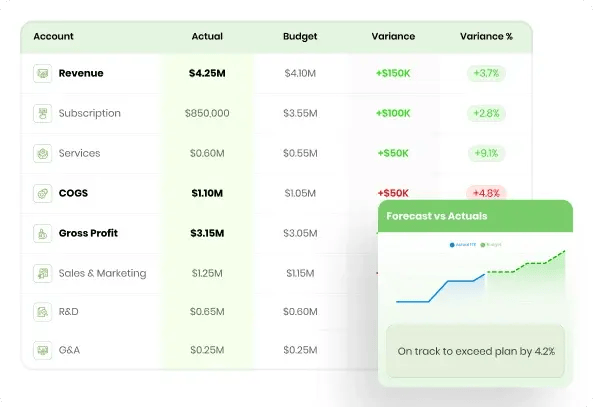Click the Variance % column header

(486, 36)
